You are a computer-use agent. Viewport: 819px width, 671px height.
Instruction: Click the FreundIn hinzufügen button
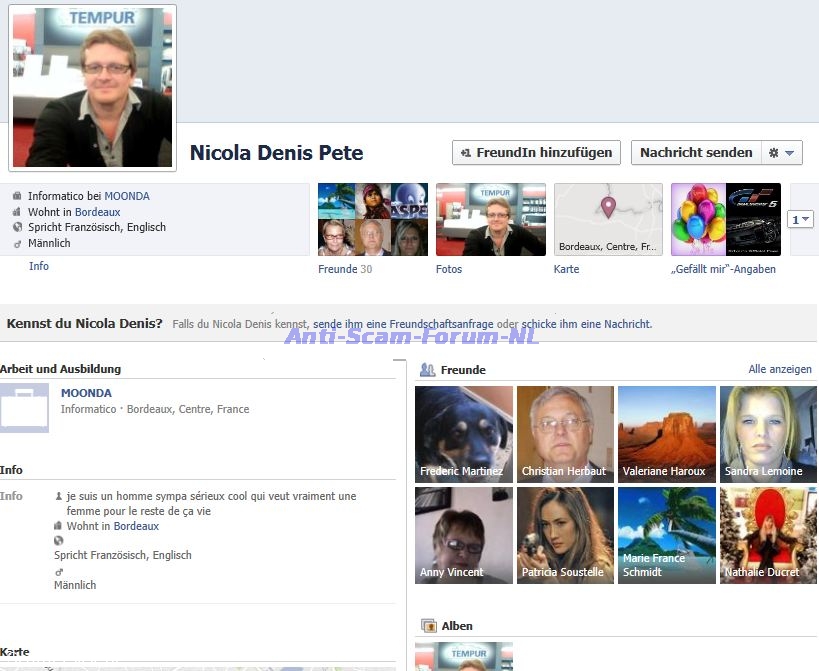pyautogui.click(x=536, y=153)
